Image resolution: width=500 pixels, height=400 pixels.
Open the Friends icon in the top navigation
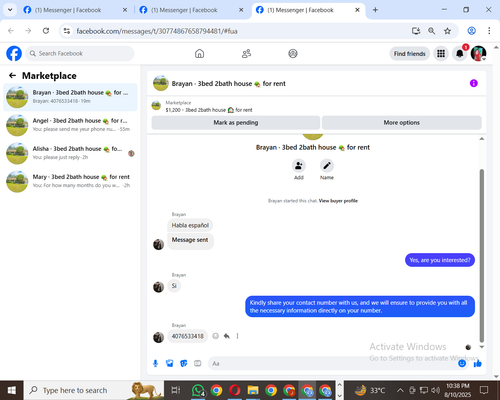click(246, 53)
